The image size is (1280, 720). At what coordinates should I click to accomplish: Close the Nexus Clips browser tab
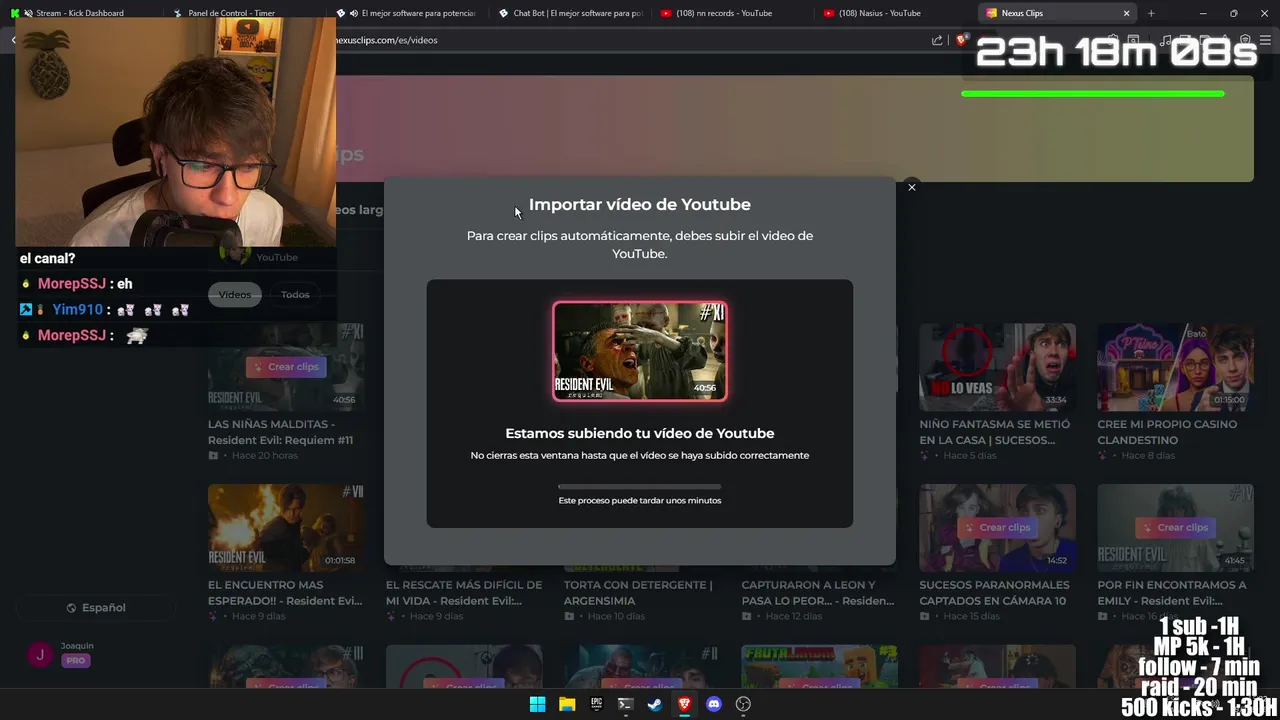[x=1126, y=13]
